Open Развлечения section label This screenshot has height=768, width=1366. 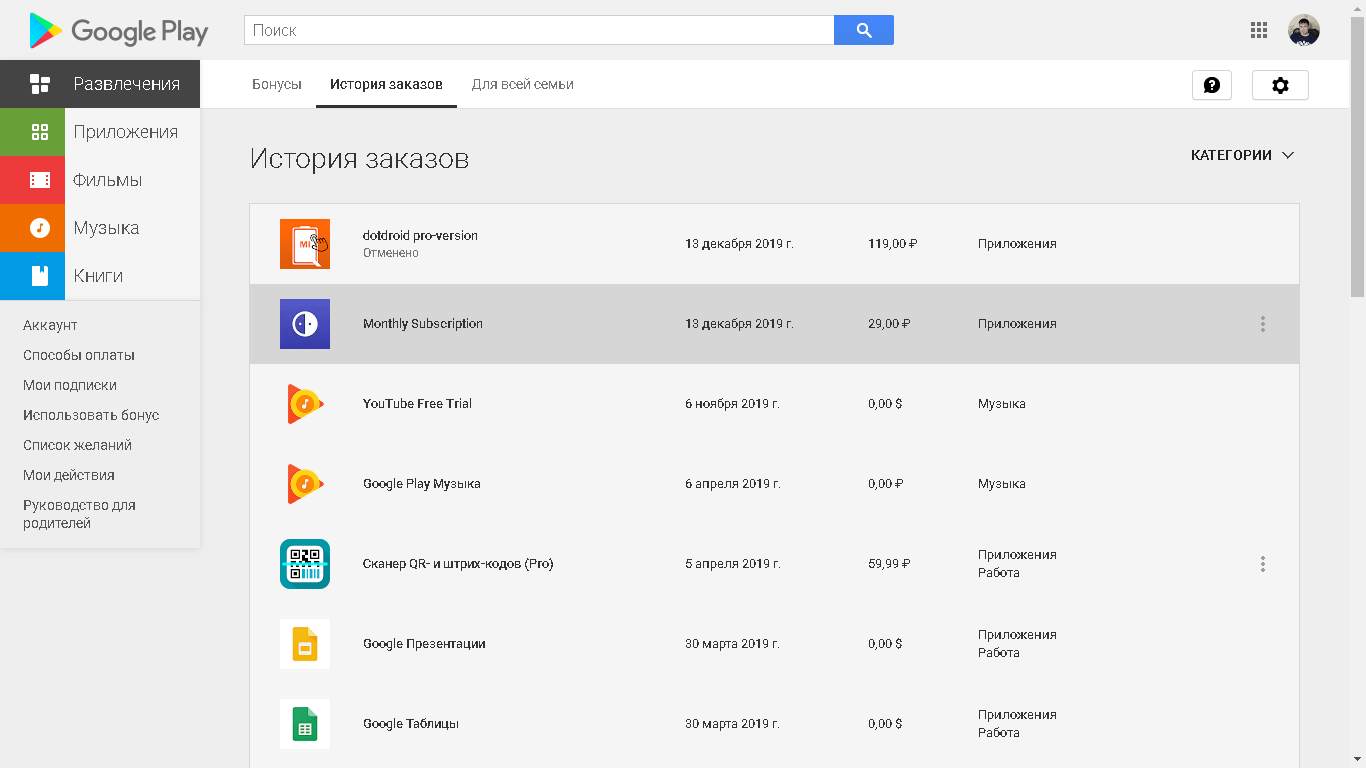126,84
